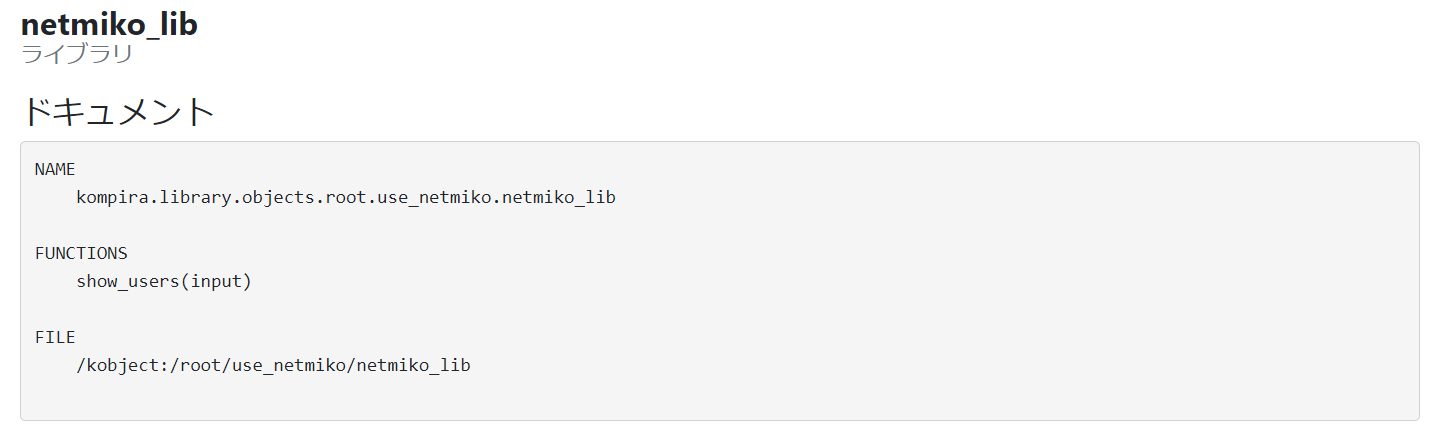Click the FILE label in documentation
Screen dimensions: 1430x436
(x=55, y=337)
